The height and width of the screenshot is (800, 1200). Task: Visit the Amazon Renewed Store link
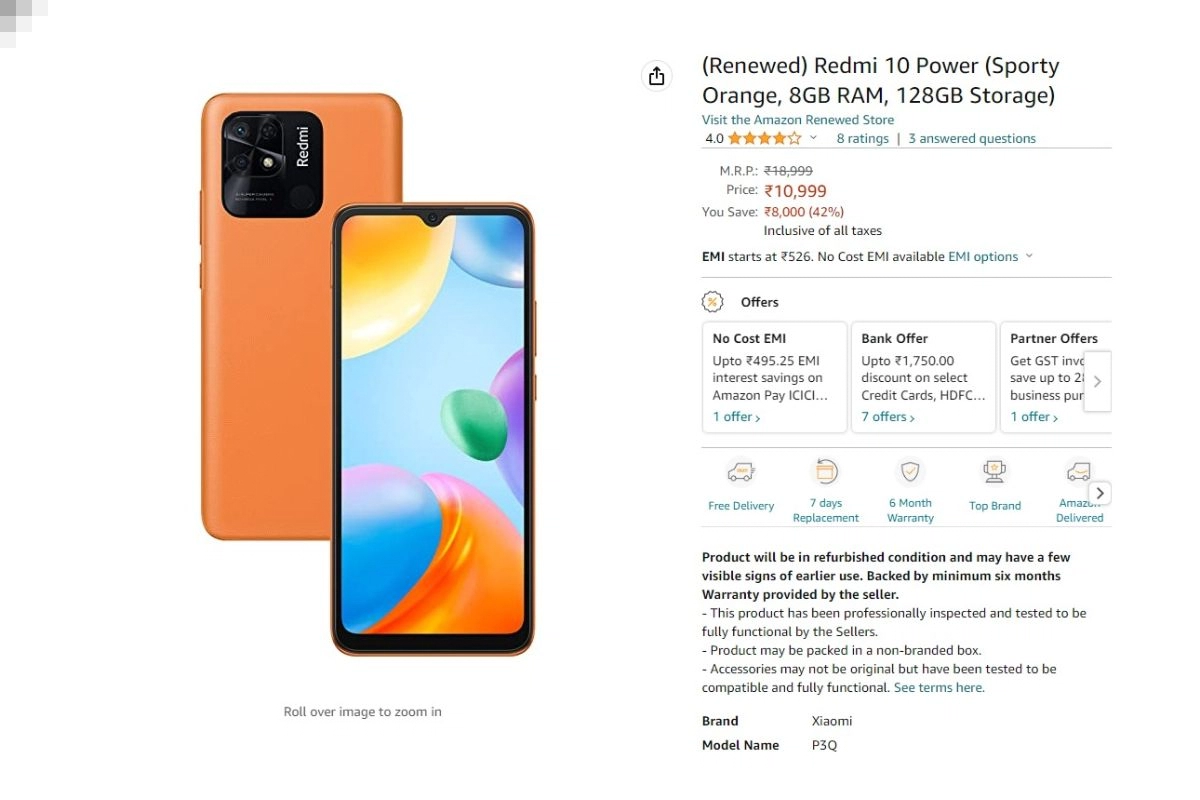(x=798, y=120)
